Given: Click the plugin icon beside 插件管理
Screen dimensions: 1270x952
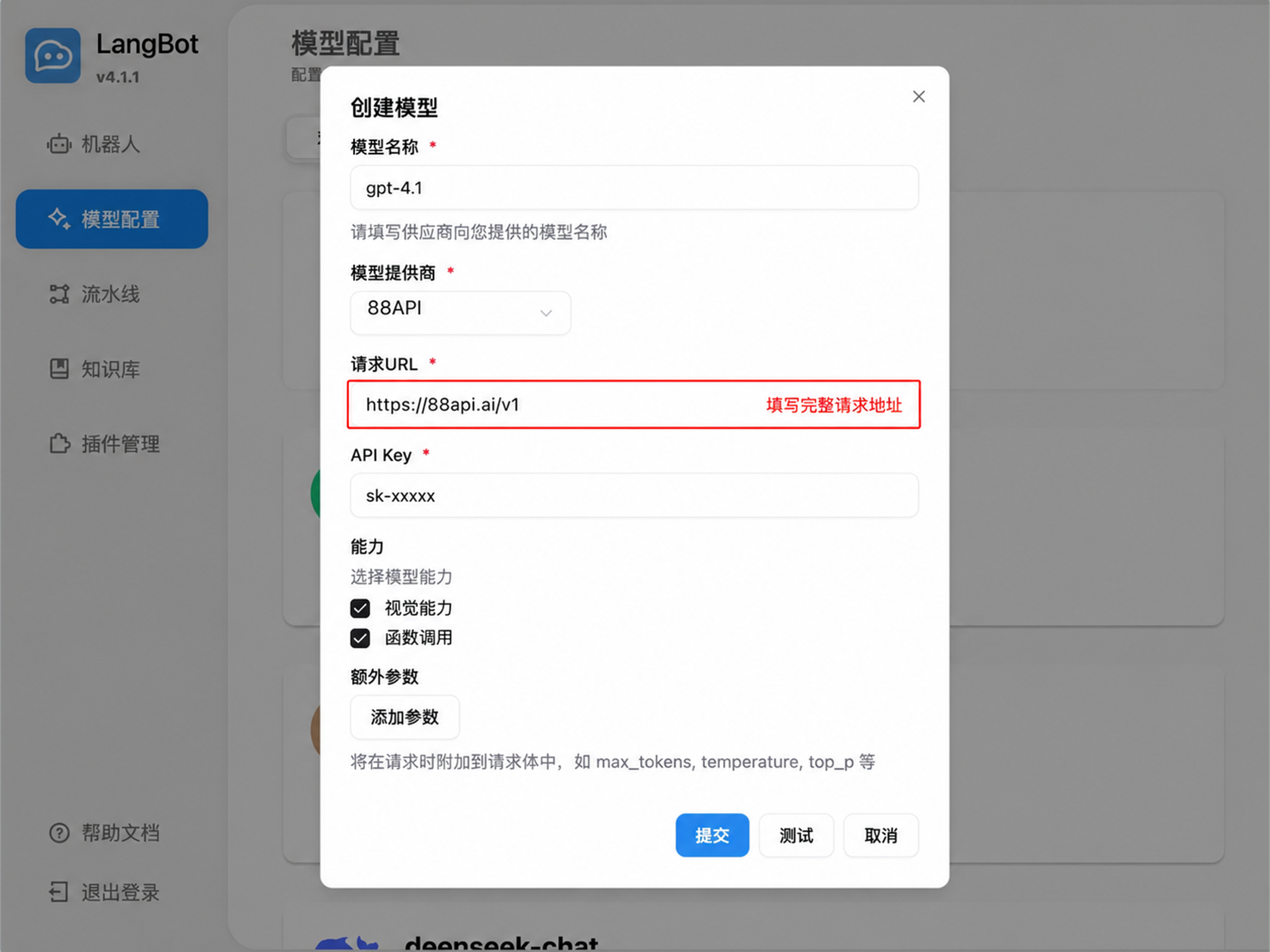Looking at the screenshot, I should tap(60, 444).
